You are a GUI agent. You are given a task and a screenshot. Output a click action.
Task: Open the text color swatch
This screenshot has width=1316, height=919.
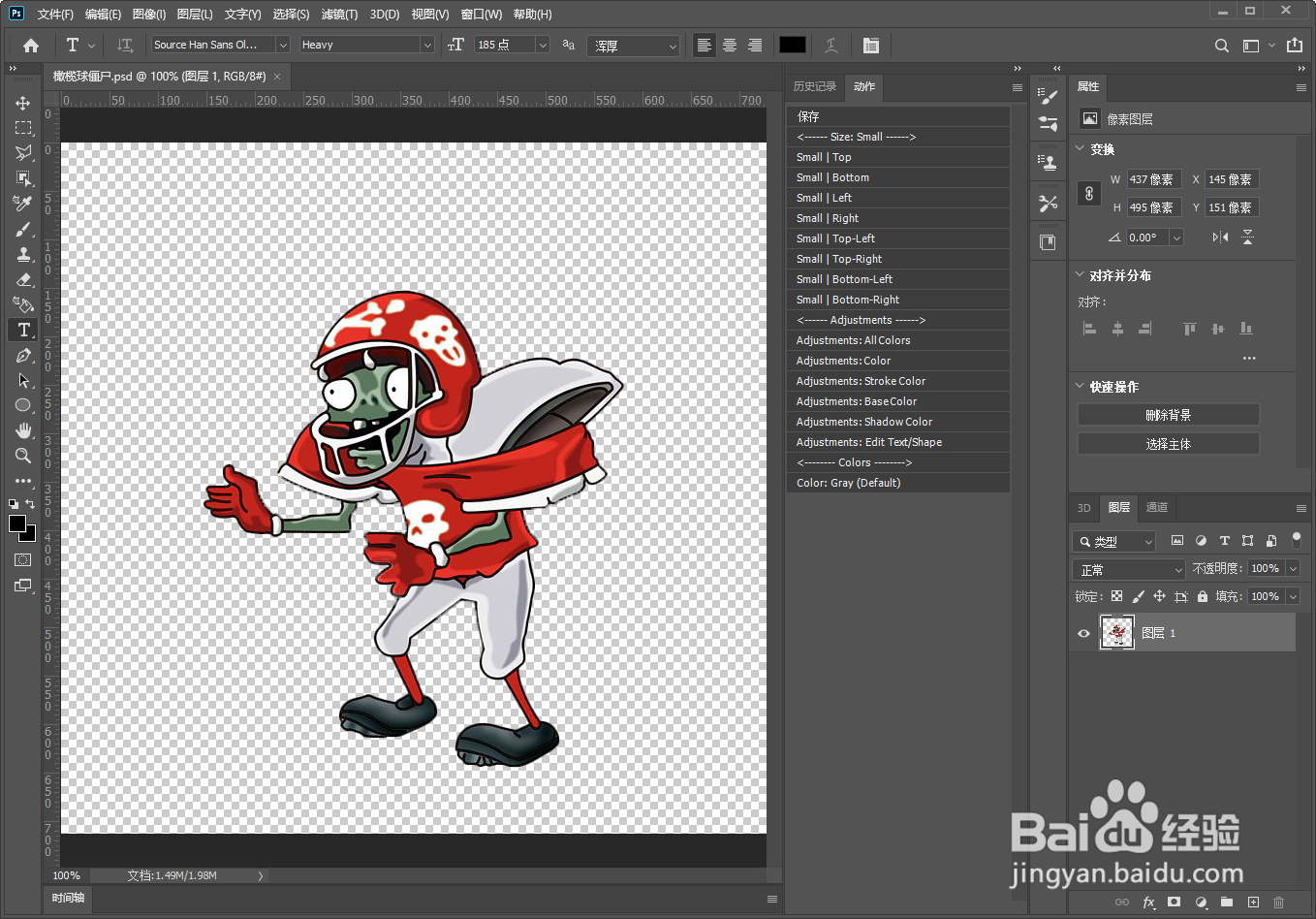pyautogui.click(x=793, y=45)
